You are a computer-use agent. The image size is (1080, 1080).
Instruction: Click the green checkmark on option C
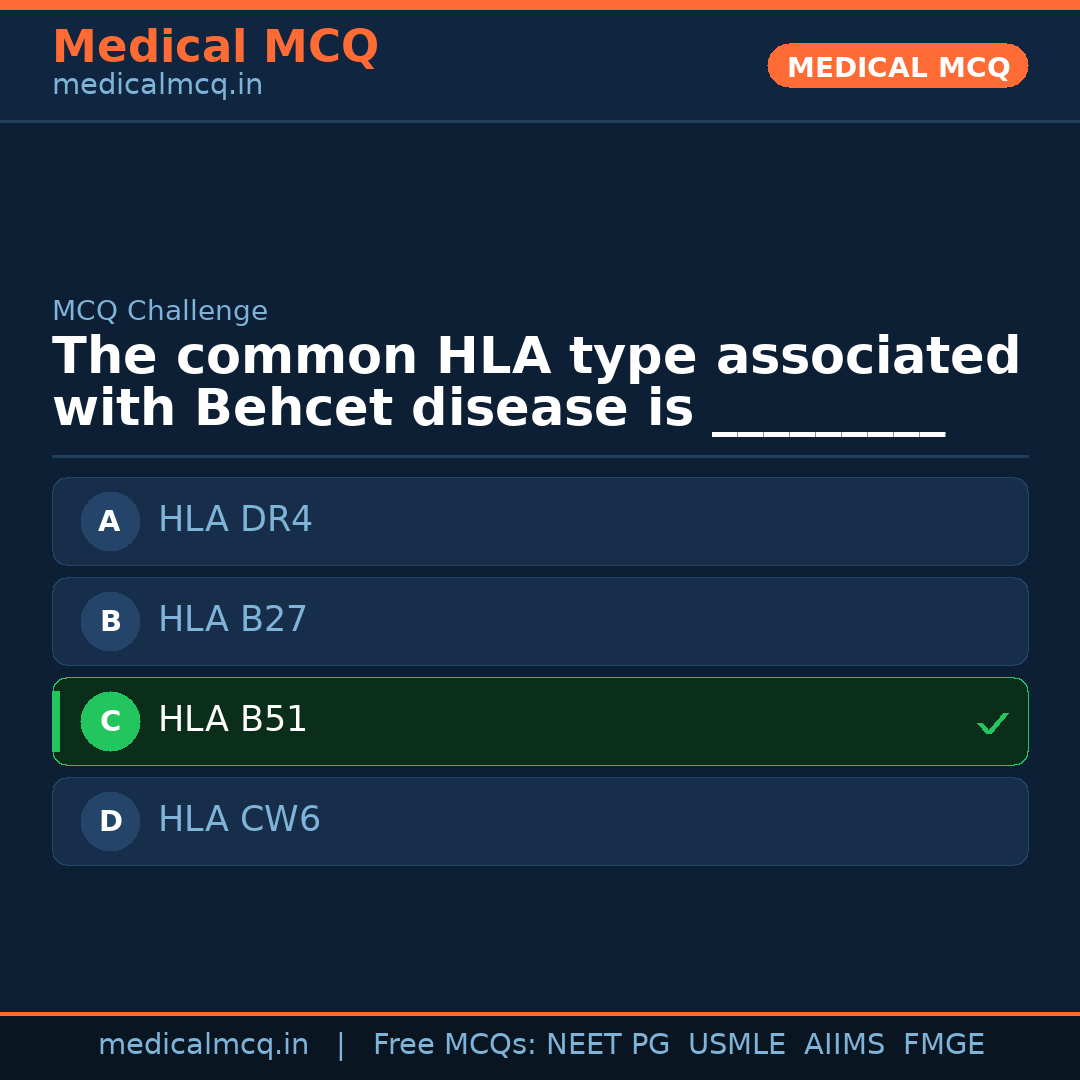(x=992, y=722)
